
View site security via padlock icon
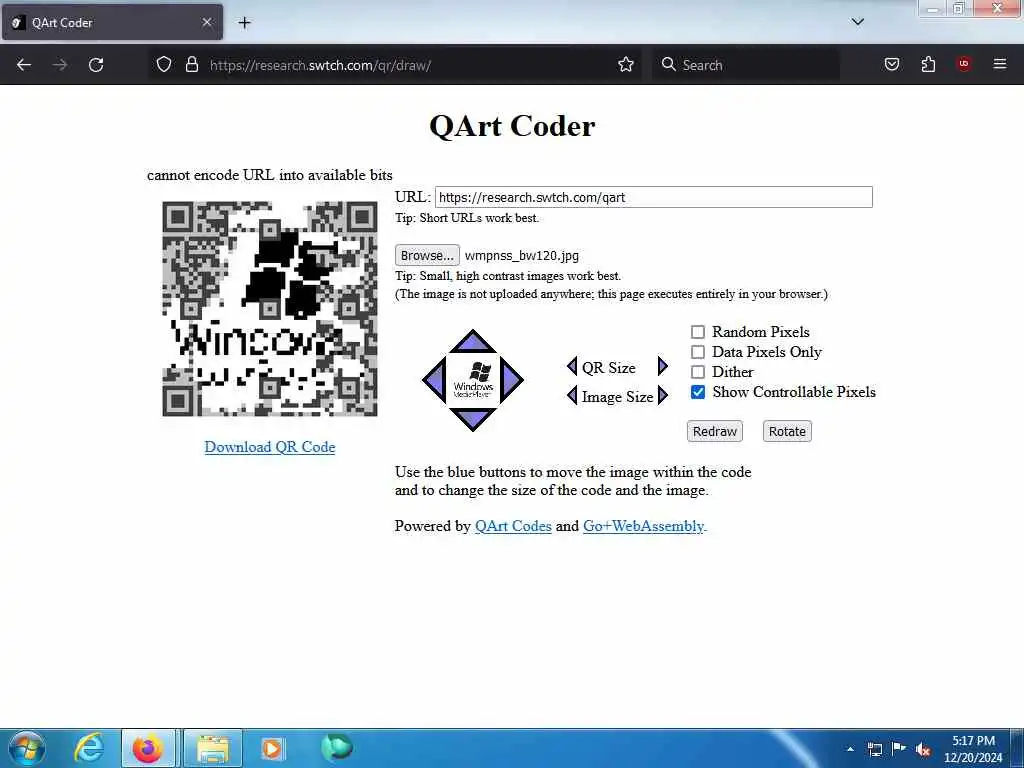coord(191,65)
